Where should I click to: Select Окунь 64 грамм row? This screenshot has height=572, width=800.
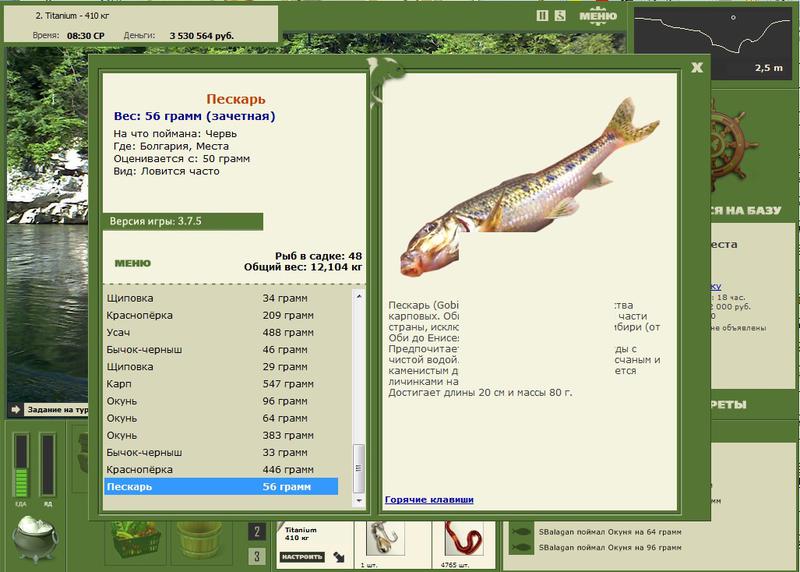coord(221,418)
